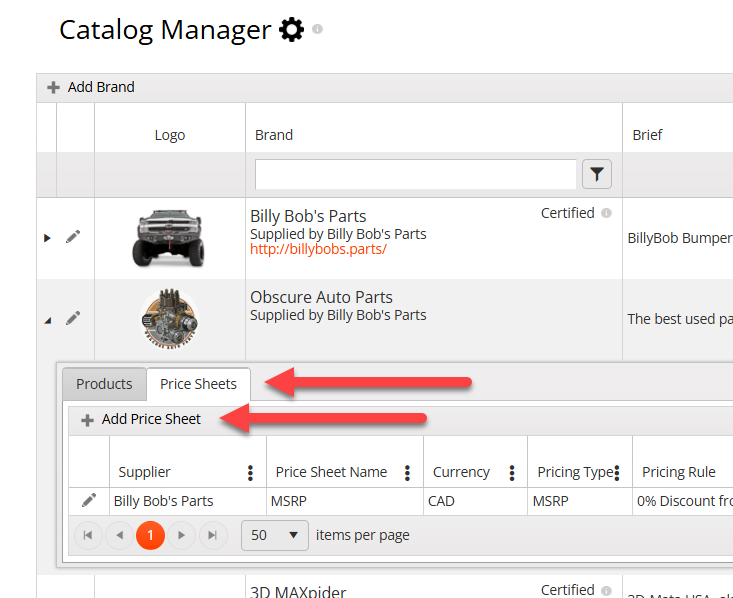This screenshot has height=598, width=733.
Task: Click the Currency column header
Action: click(461, 472)
